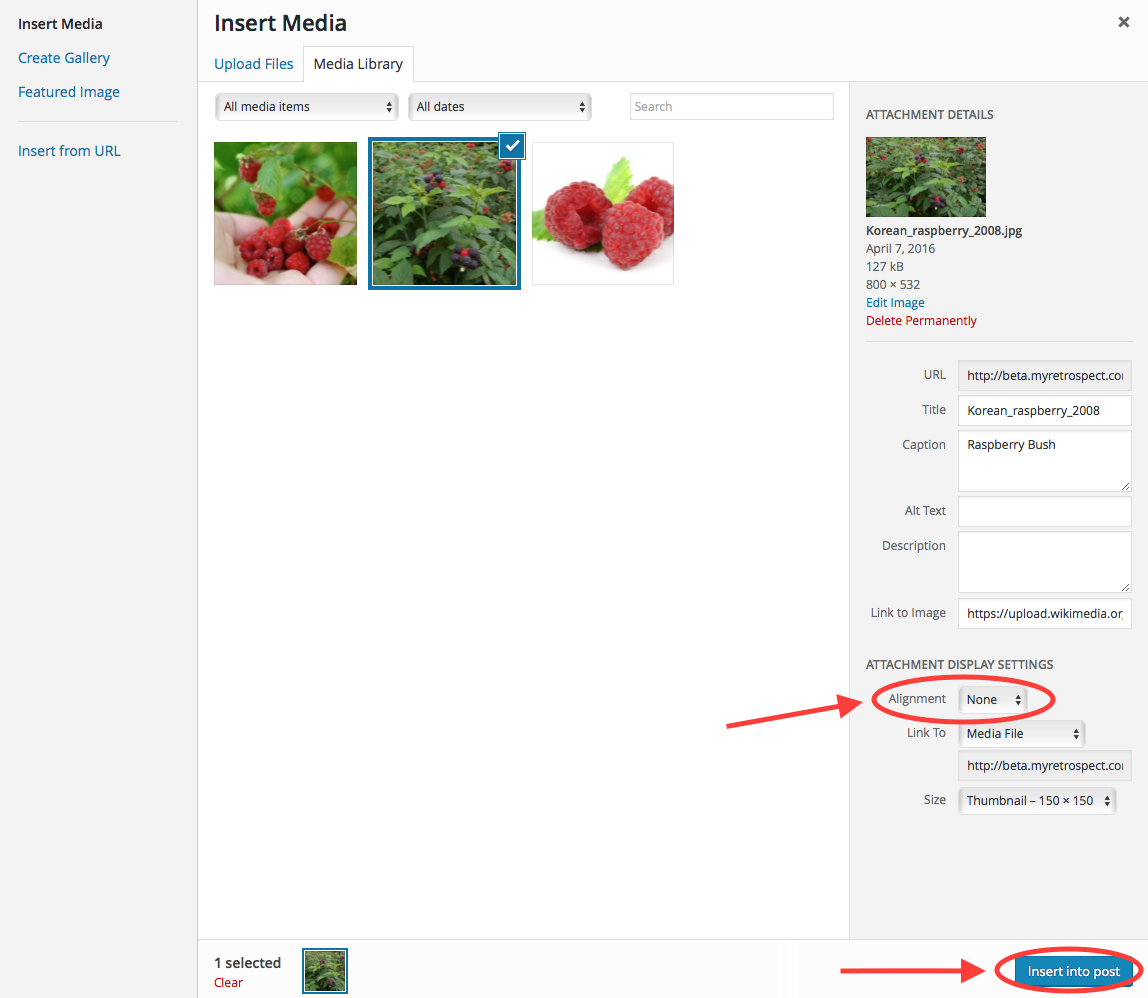Click the 1 selected label
Viewport: 1148px width, 998px height.
pyautogui.click(x=247, y=963)
